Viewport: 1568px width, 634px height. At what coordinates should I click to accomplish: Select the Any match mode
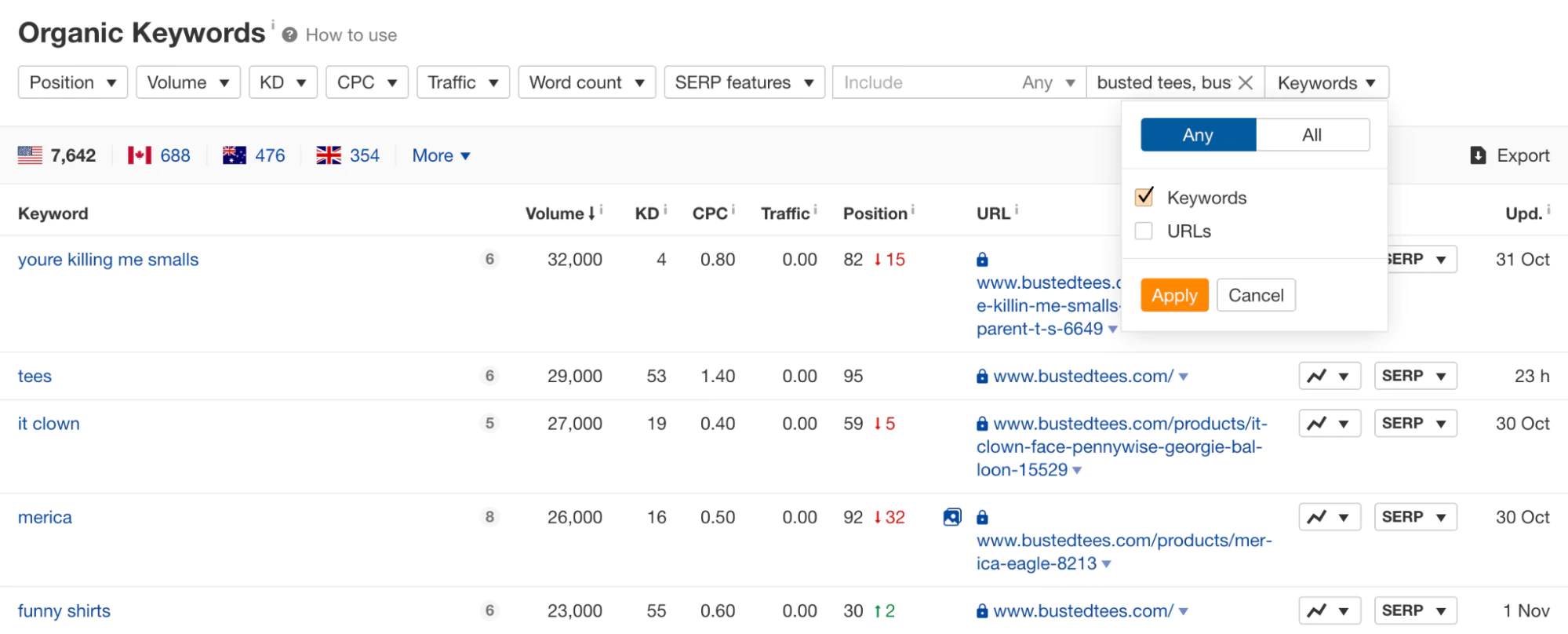(x=1198, y=135)
